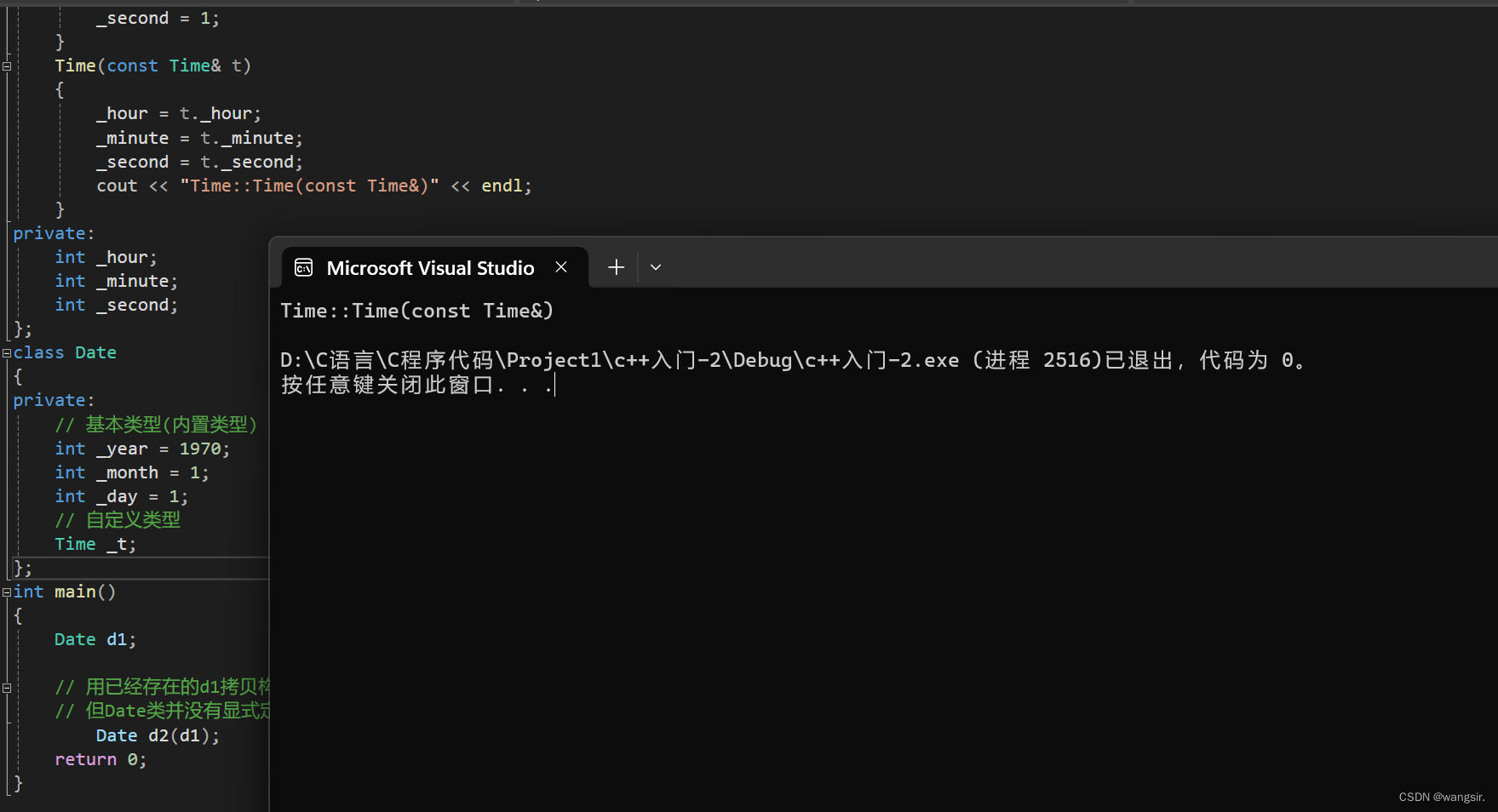The image size is (1498, 812).
Task: Select the Microsoft Visual Studio tab
Action: (430, 268)
